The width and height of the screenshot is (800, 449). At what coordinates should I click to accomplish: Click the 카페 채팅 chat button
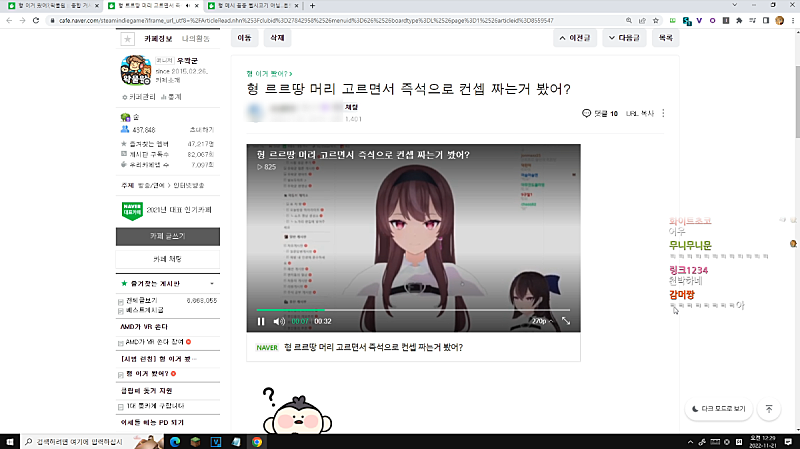pos(168,259)
